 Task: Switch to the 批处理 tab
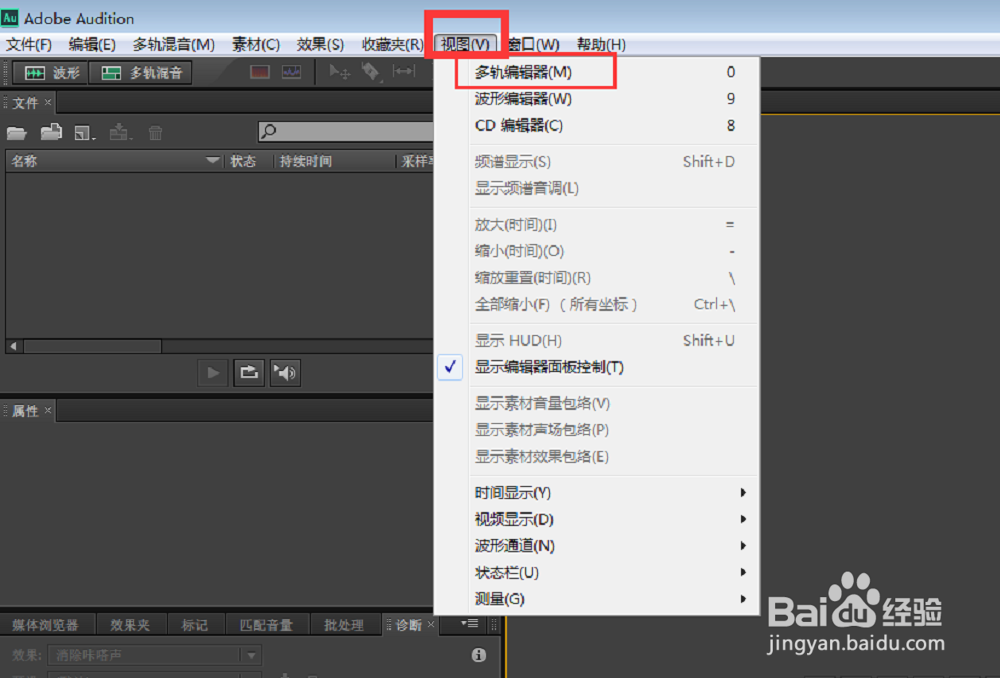(344, 625)
